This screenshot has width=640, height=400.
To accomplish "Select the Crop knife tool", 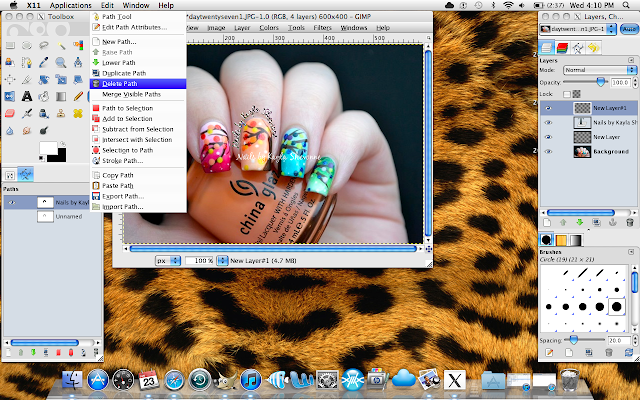I will 27,80.
